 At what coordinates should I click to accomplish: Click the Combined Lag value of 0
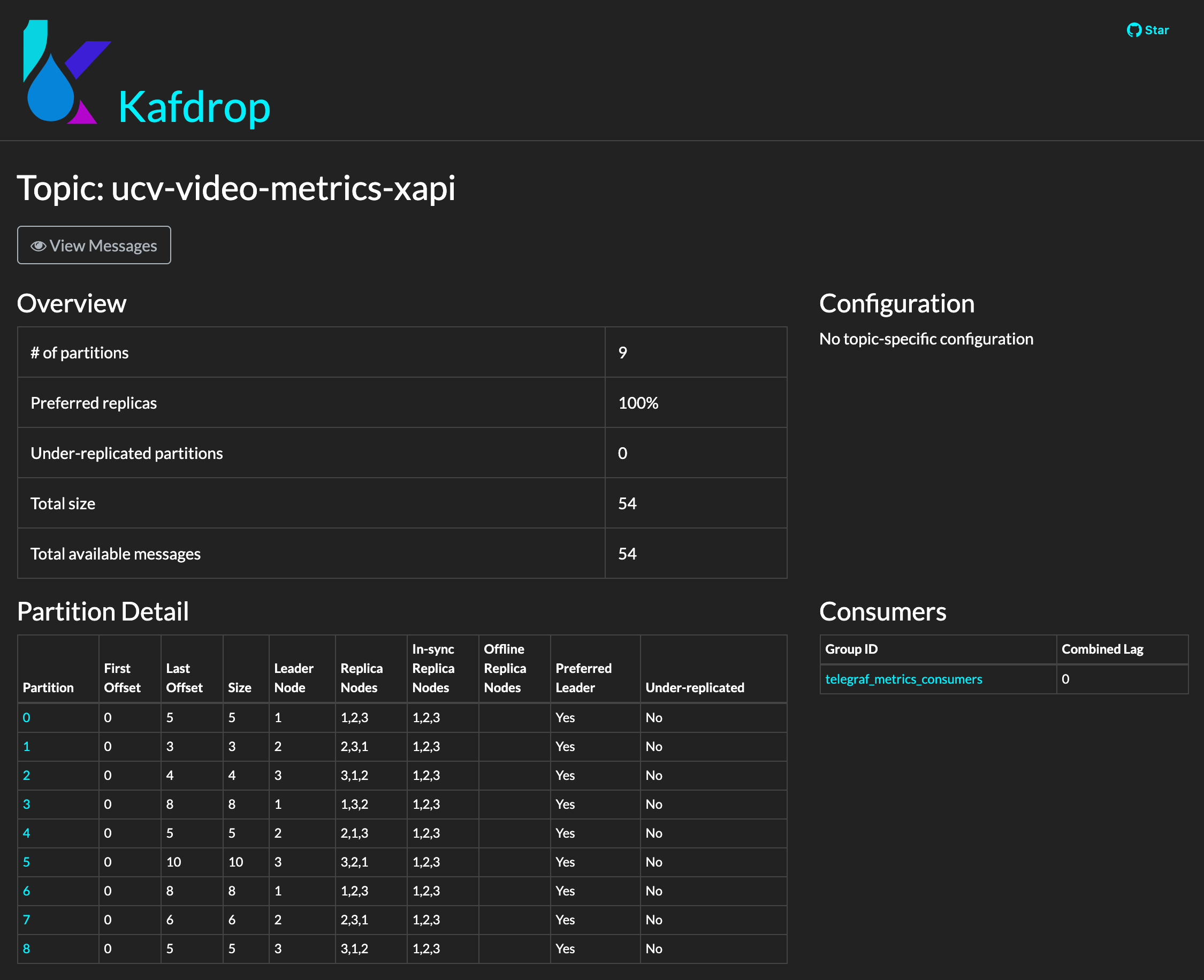[x=1065, y=679]
